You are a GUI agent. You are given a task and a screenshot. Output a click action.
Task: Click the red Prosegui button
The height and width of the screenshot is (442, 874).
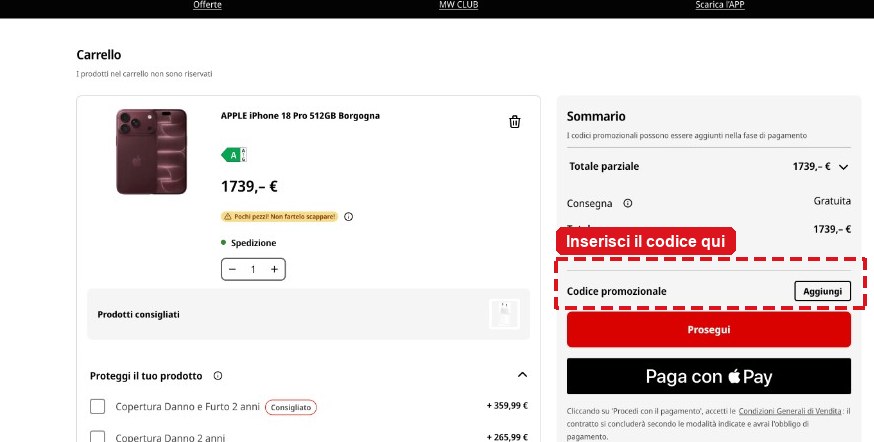point(708,329)
